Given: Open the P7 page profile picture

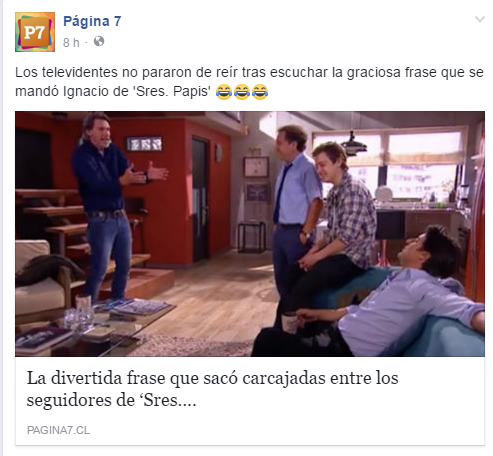Looking at the screenshot, I should coord(35,32).
